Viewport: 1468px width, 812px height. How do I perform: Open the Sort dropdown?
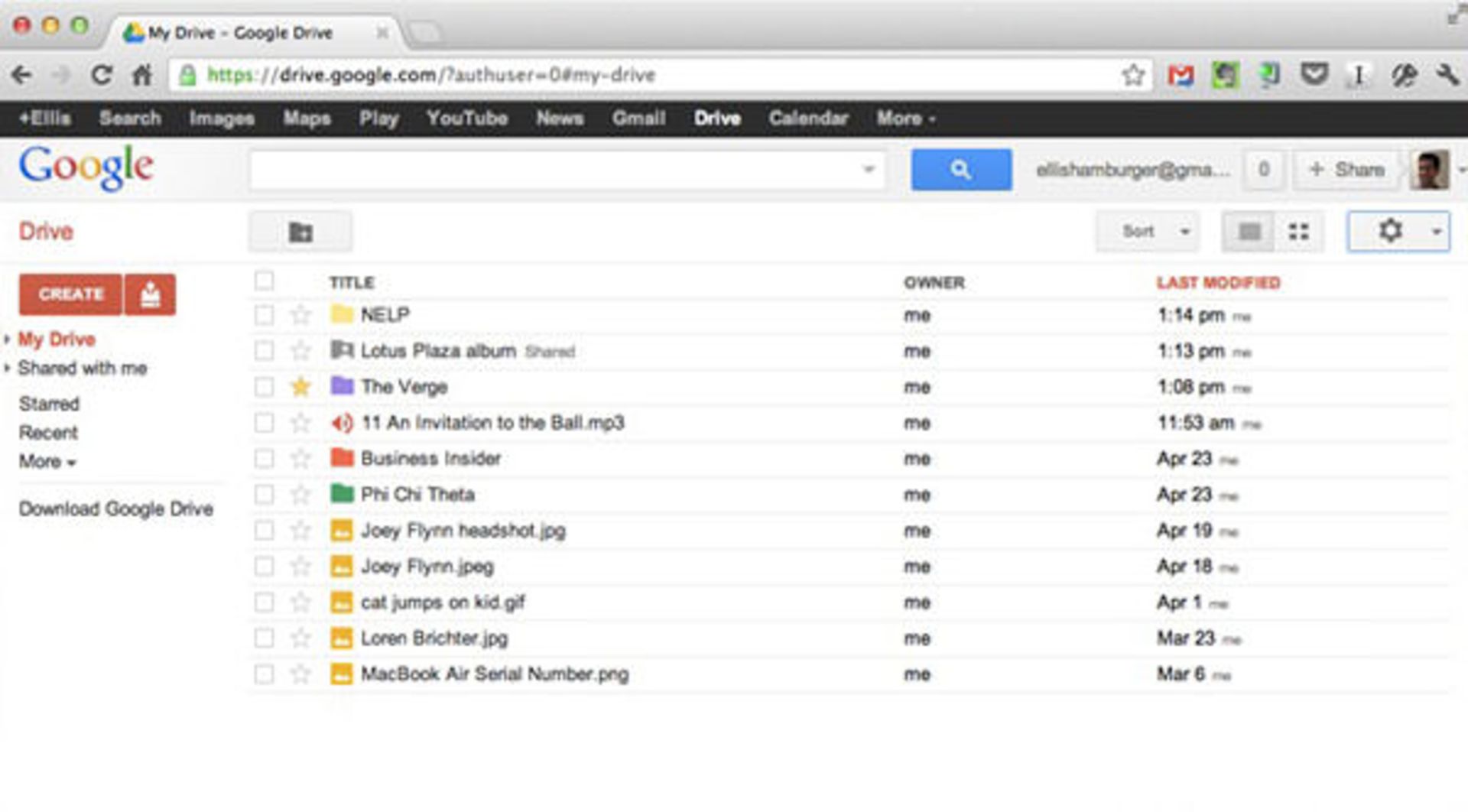click(1148, 232)
